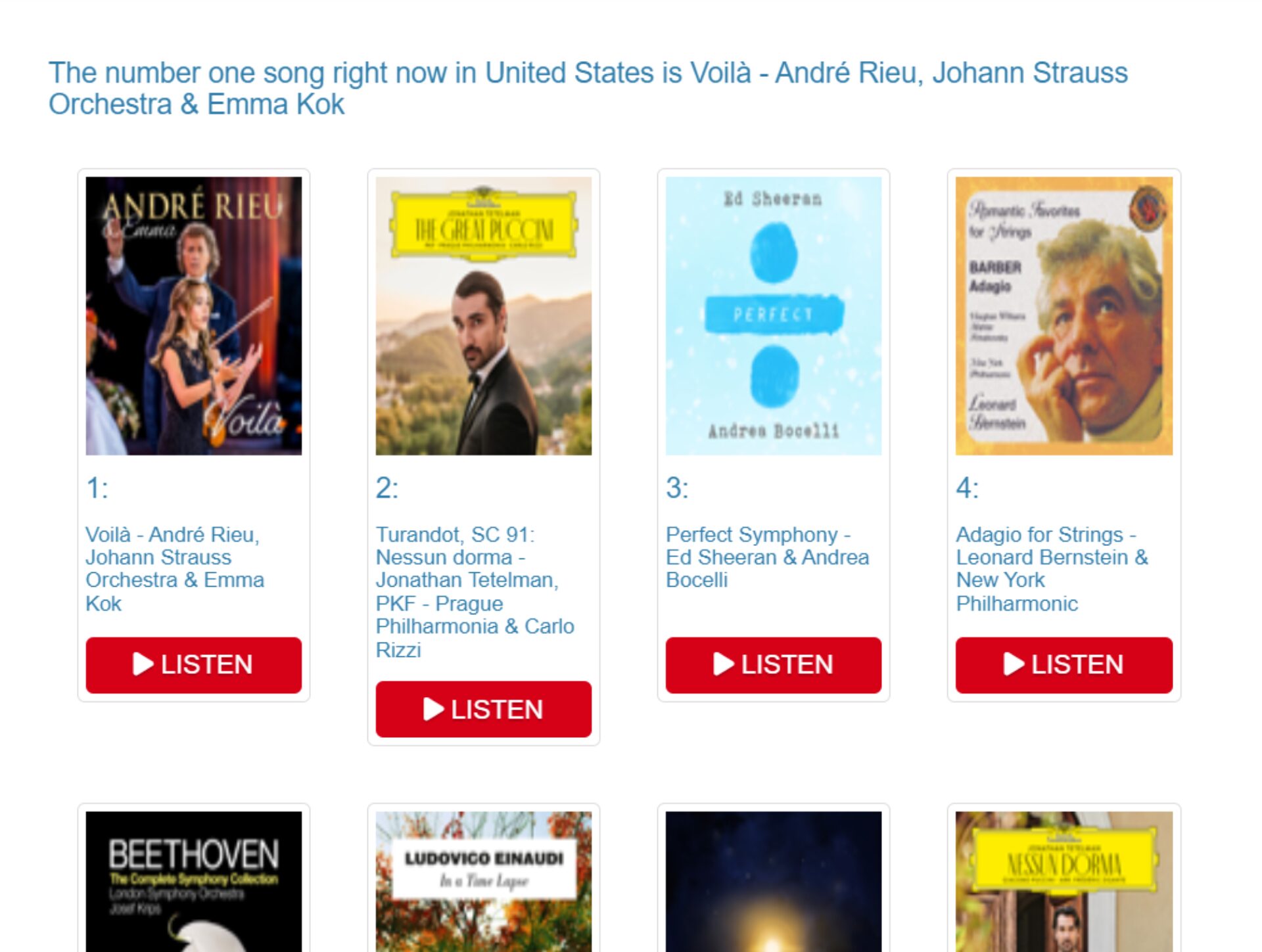
Task: Select the Ed Sheeran Perfect cover art
Action: [773, 315]
